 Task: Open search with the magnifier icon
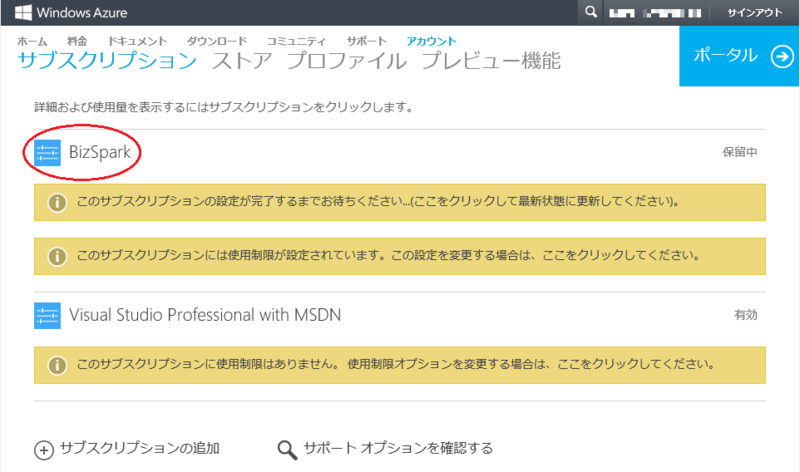click(590, 12)
